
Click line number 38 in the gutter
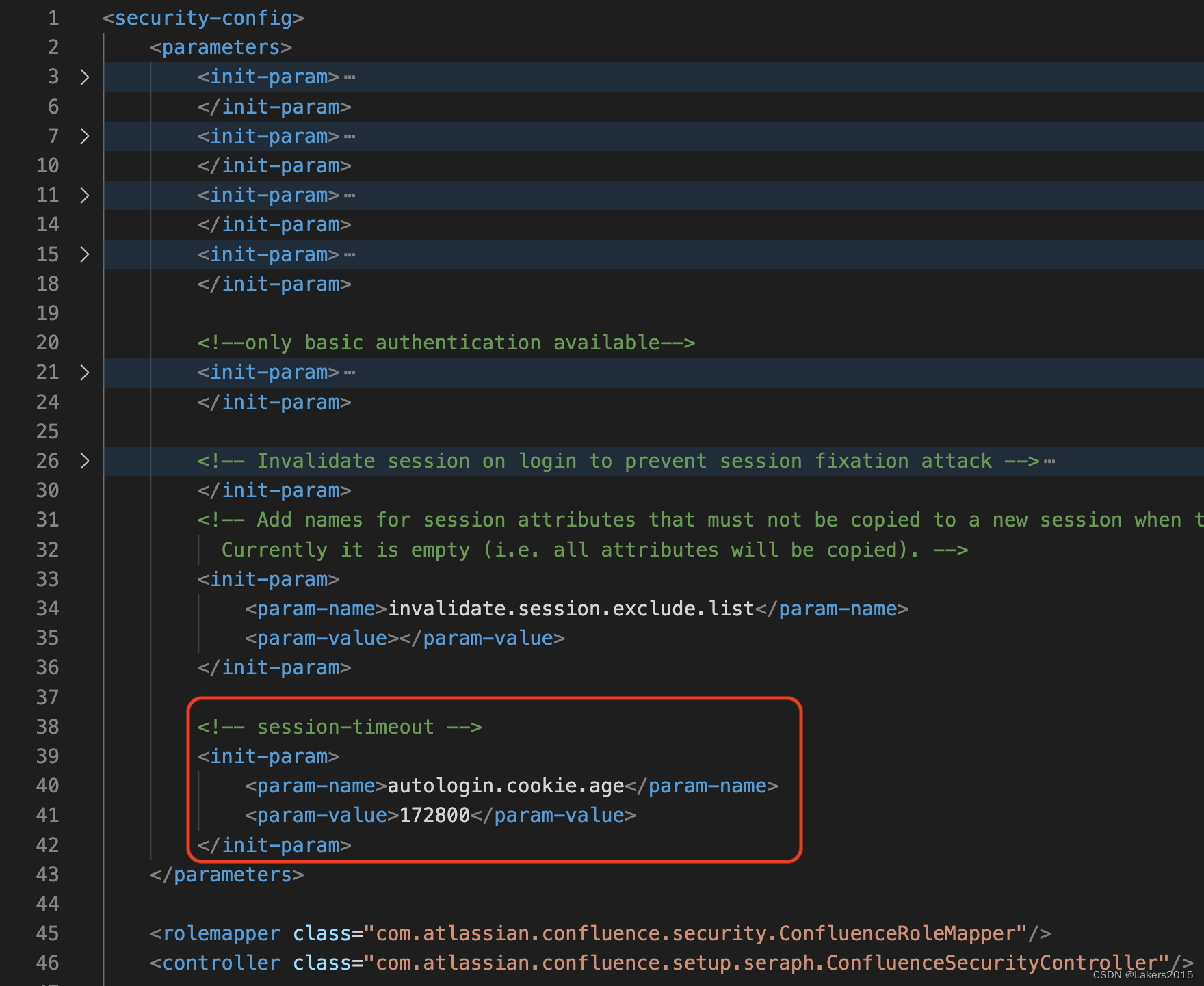coord(48,727)
